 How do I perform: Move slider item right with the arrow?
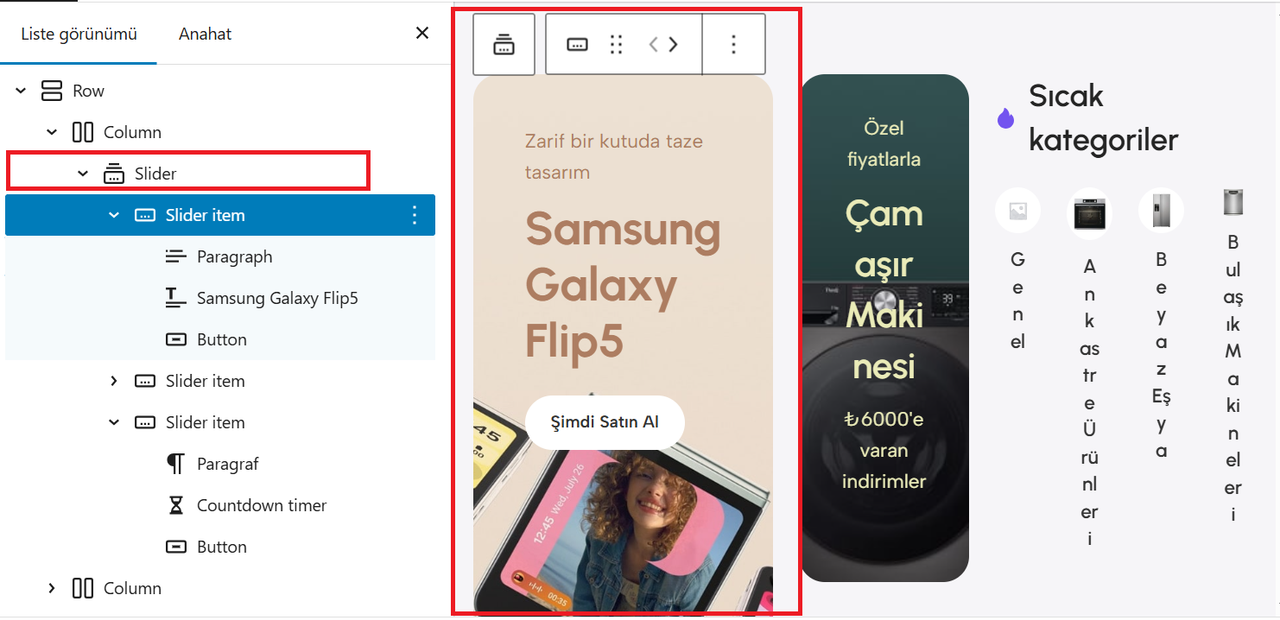(673, 44)
